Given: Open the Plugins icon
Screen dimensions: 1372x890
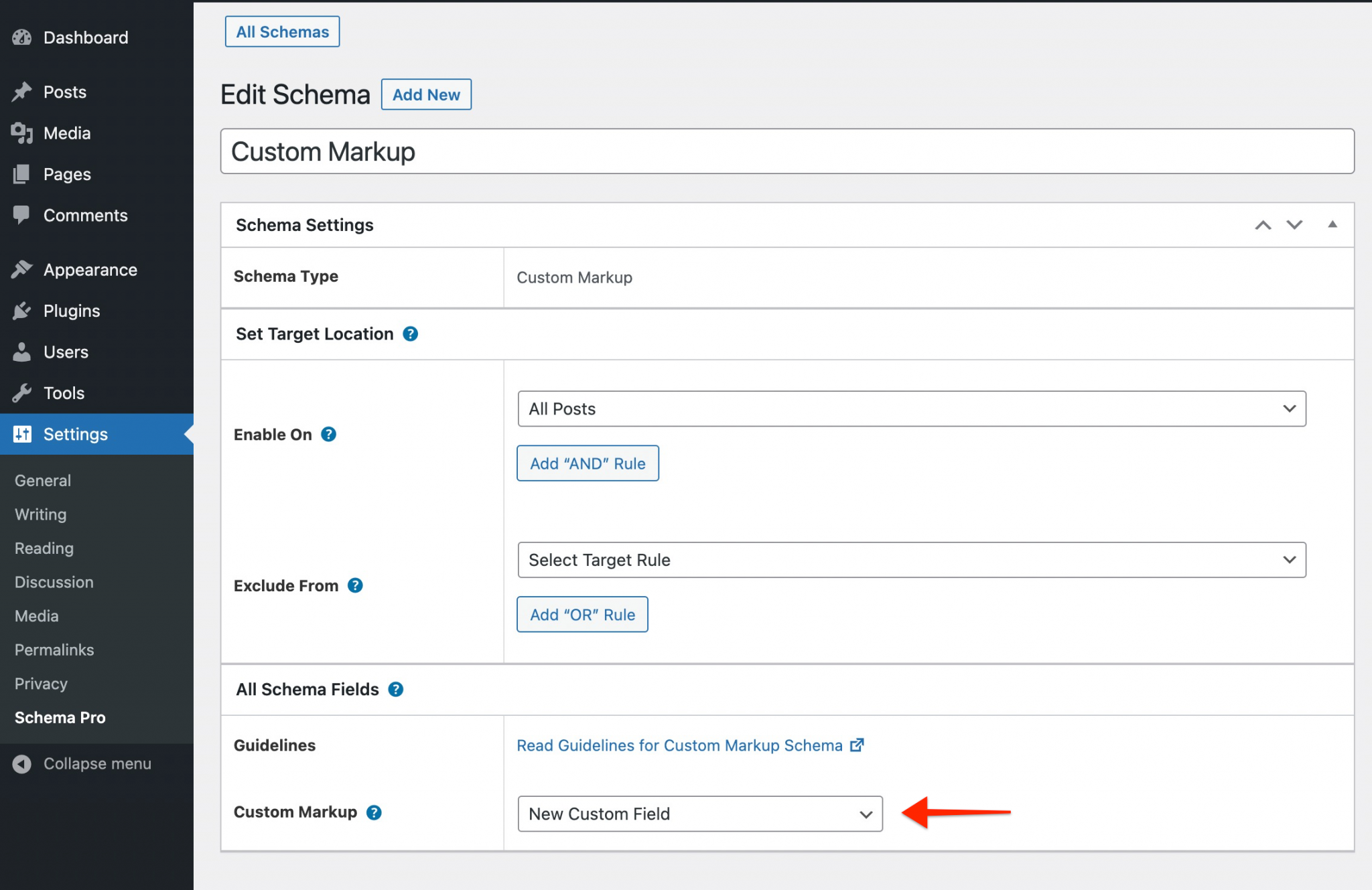Looking at the screenshot, I should coord(22,311).
